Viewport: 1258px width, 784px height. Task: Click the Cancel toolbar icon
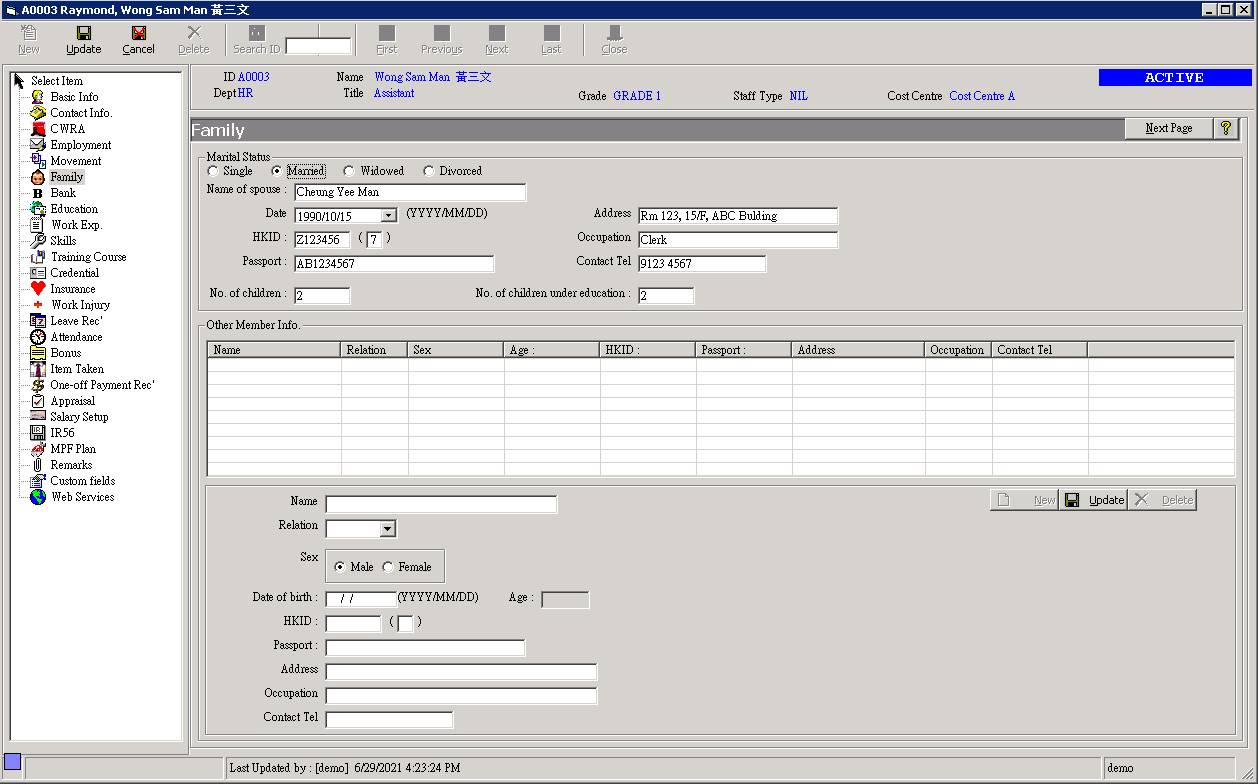[139, 33]
